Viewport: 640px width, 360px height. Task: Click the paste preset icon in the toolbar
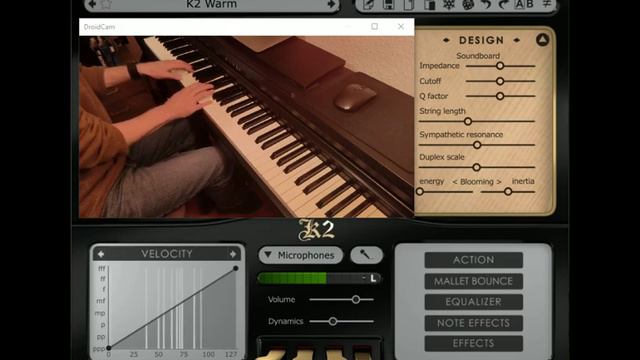429,4
